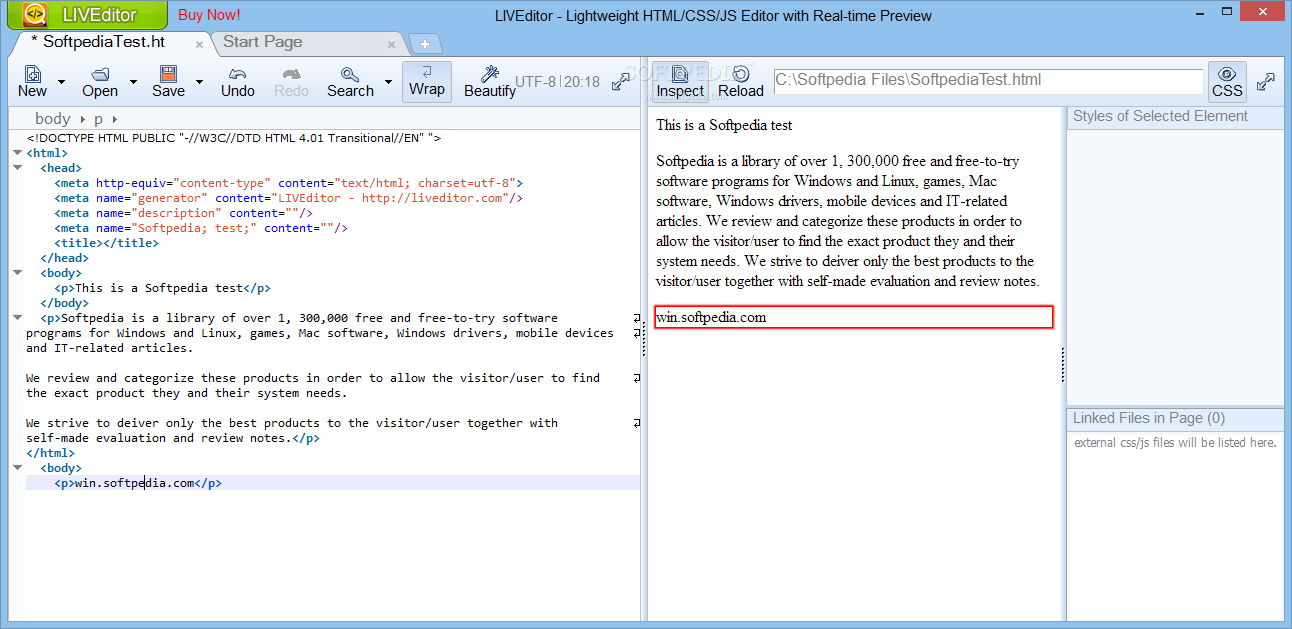
Task: Click the meta description line
Action: click(x=184, y=213)
